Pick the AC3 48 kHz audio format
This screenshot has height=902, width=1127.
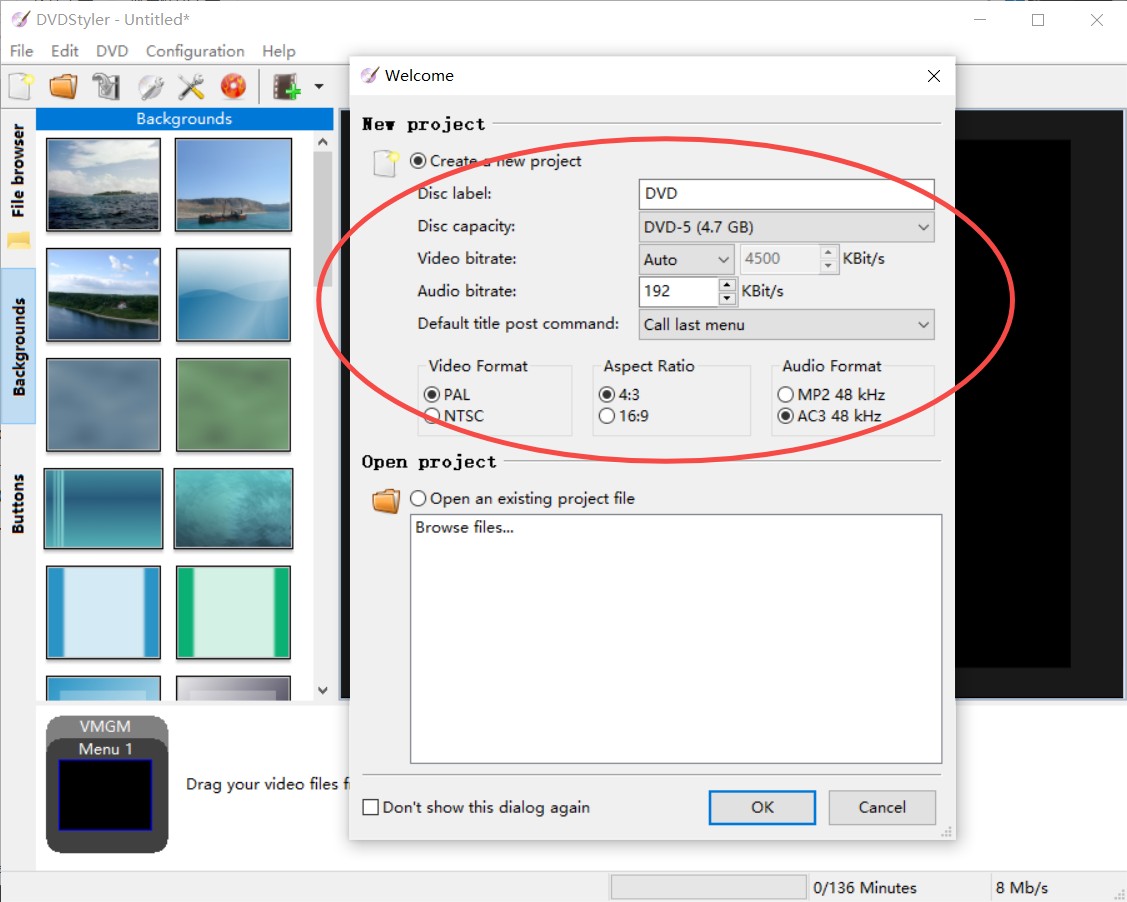[786, 415]
